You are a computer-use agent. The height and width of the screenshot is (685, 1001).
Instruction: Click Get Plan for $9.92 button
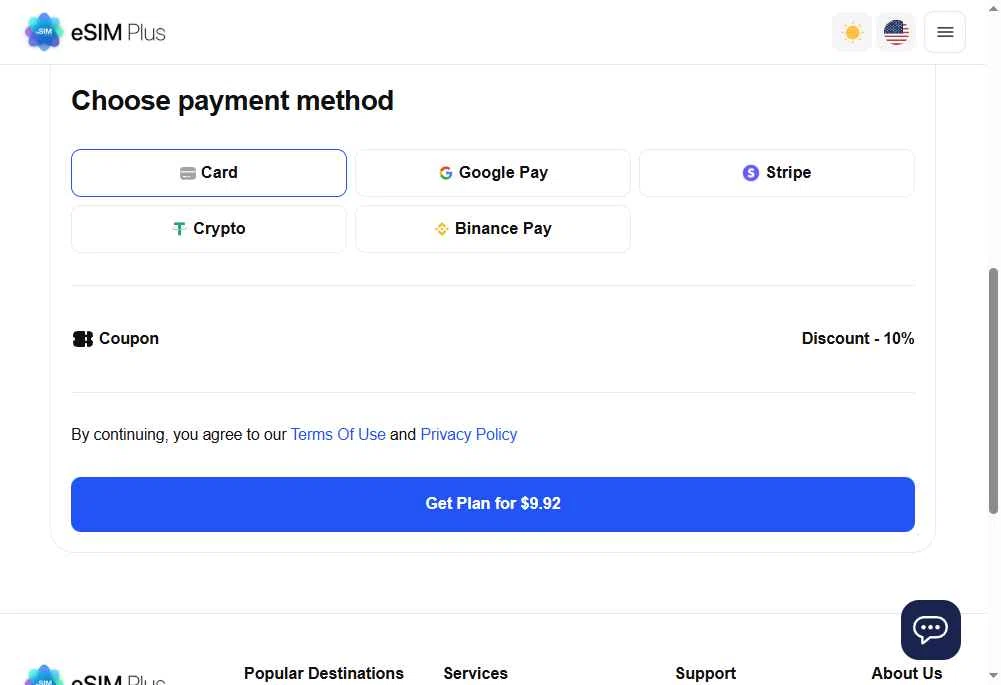pyautogui.click(x=493, y=504)
